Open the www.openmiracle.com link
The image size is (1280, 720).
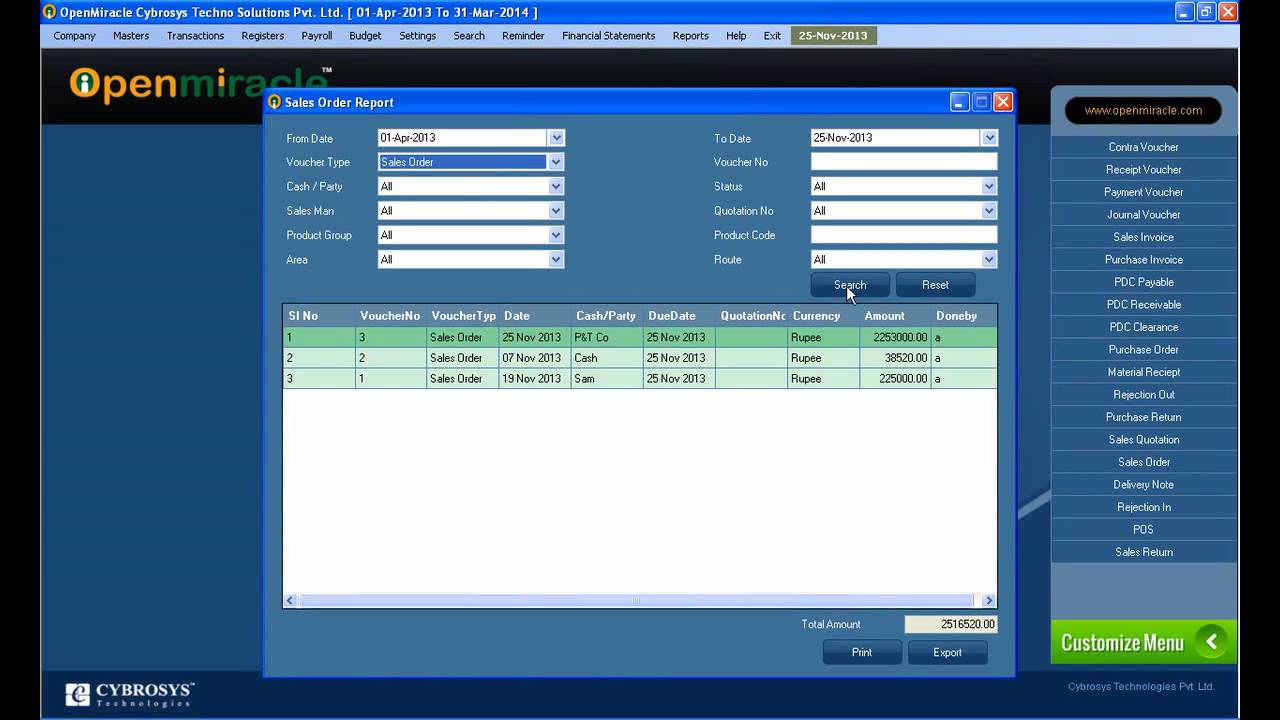tap(1143, 110)
